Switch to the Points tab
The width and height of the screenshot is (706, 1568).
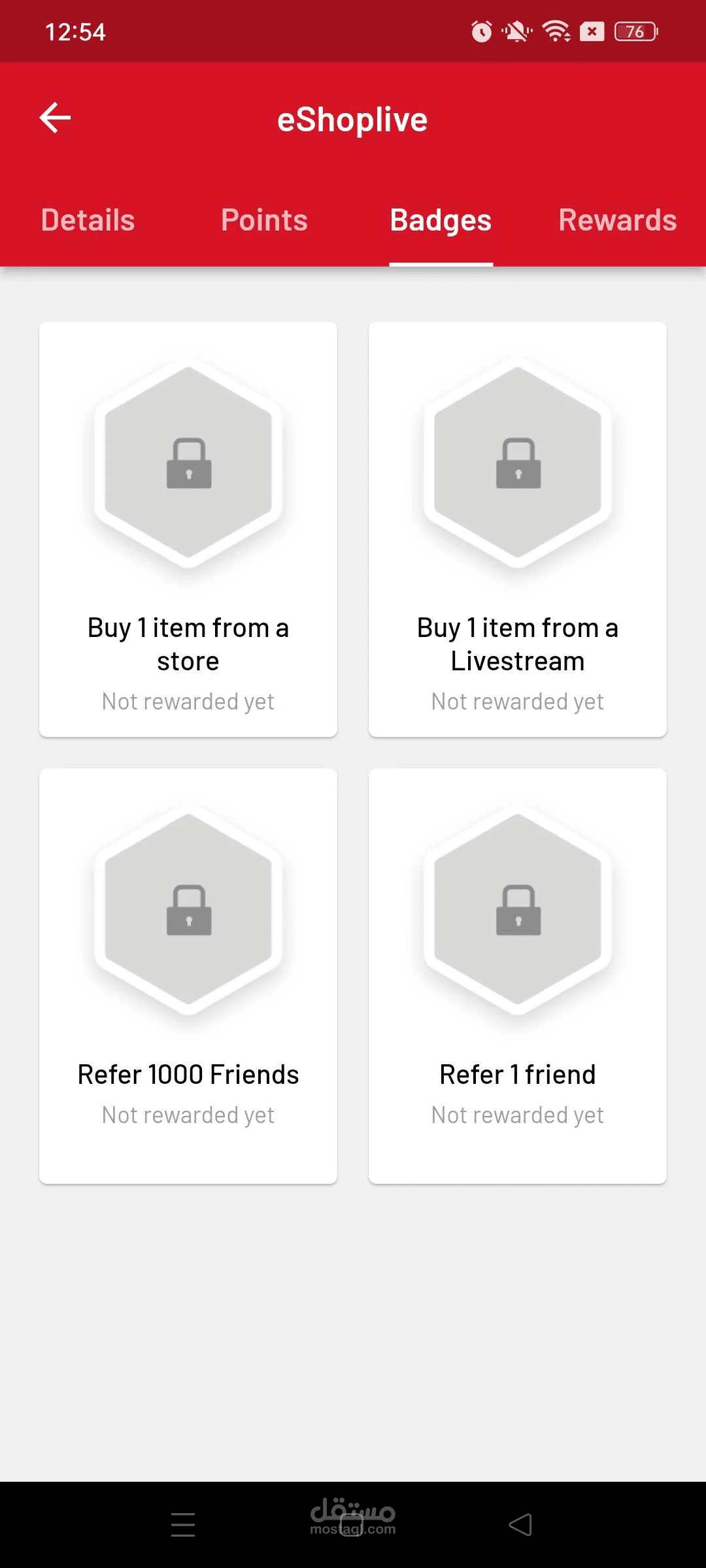tap(264, 220)
